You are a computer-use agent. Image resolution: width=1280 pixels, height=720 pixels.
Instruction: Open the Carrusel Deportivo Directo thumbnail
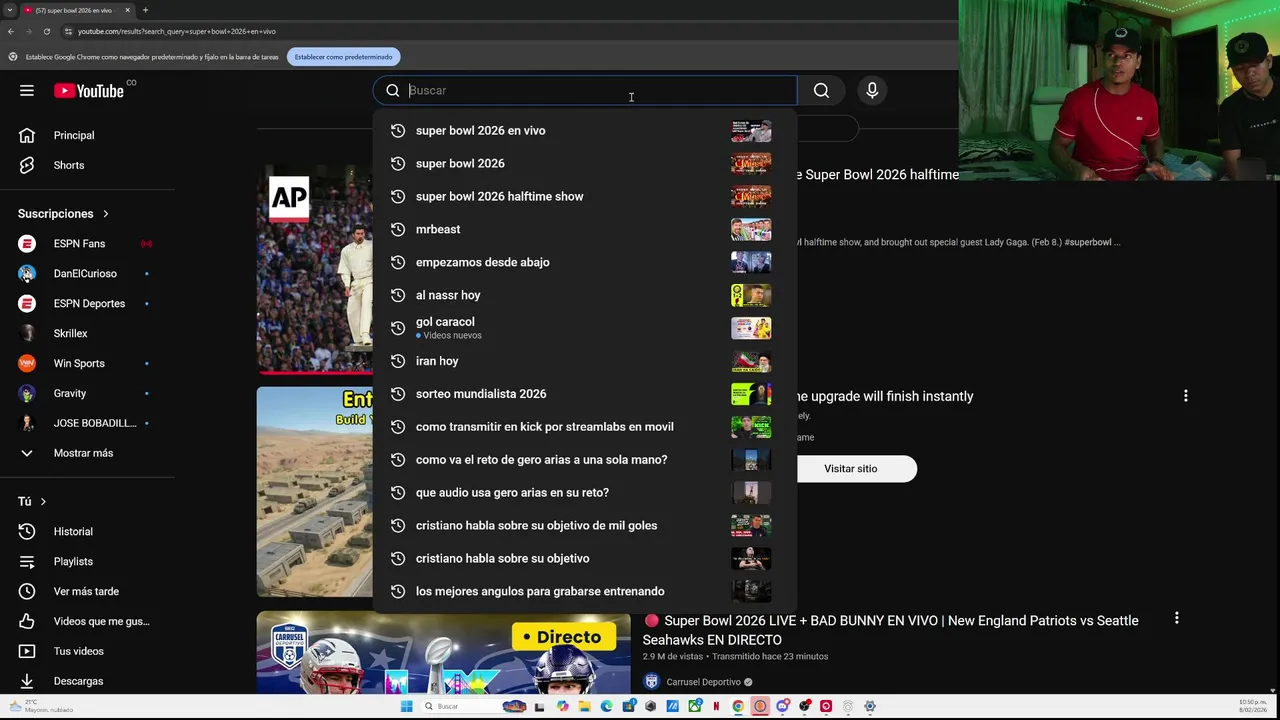click(443, 653)
